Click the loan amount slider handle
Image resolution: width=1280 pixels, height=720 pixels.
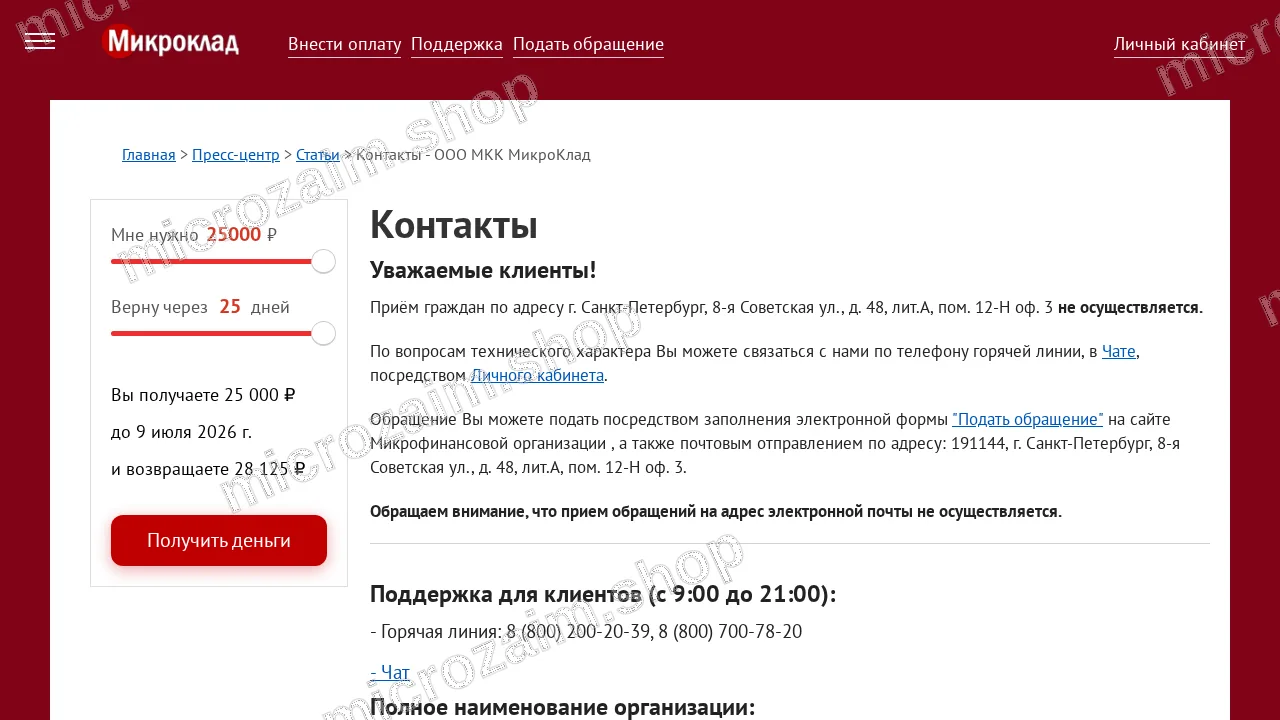(x=323, y=262)
